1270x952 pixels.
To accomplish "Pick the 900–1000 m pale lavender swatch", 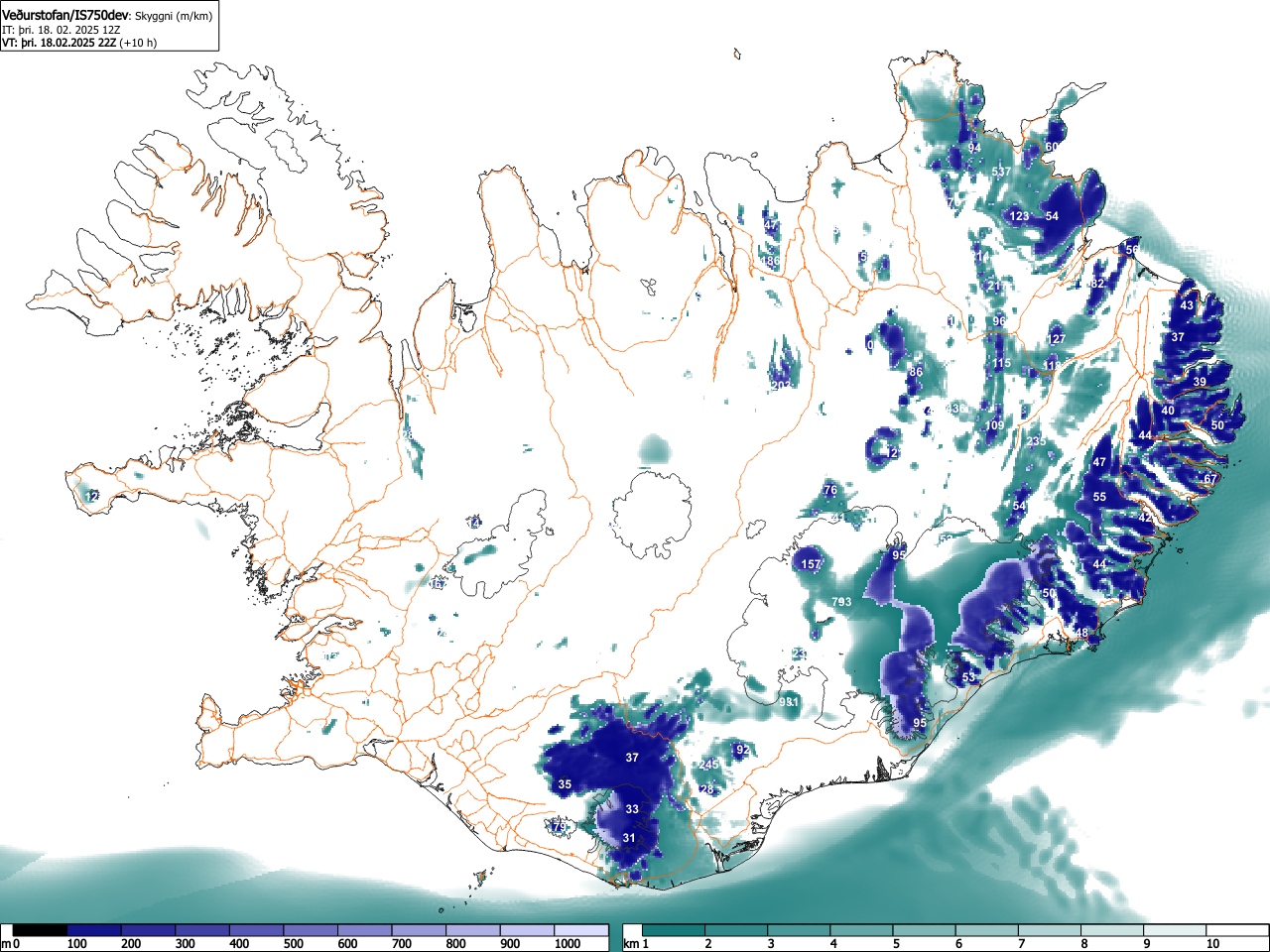I will (527, 930).
